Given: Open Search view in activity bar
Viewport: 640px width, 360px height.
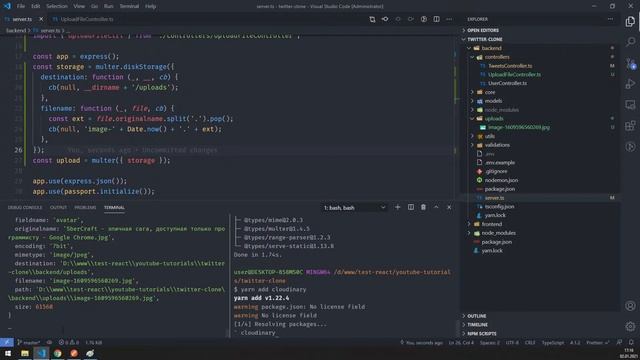Looking at the screenshot, I should 630,42.
